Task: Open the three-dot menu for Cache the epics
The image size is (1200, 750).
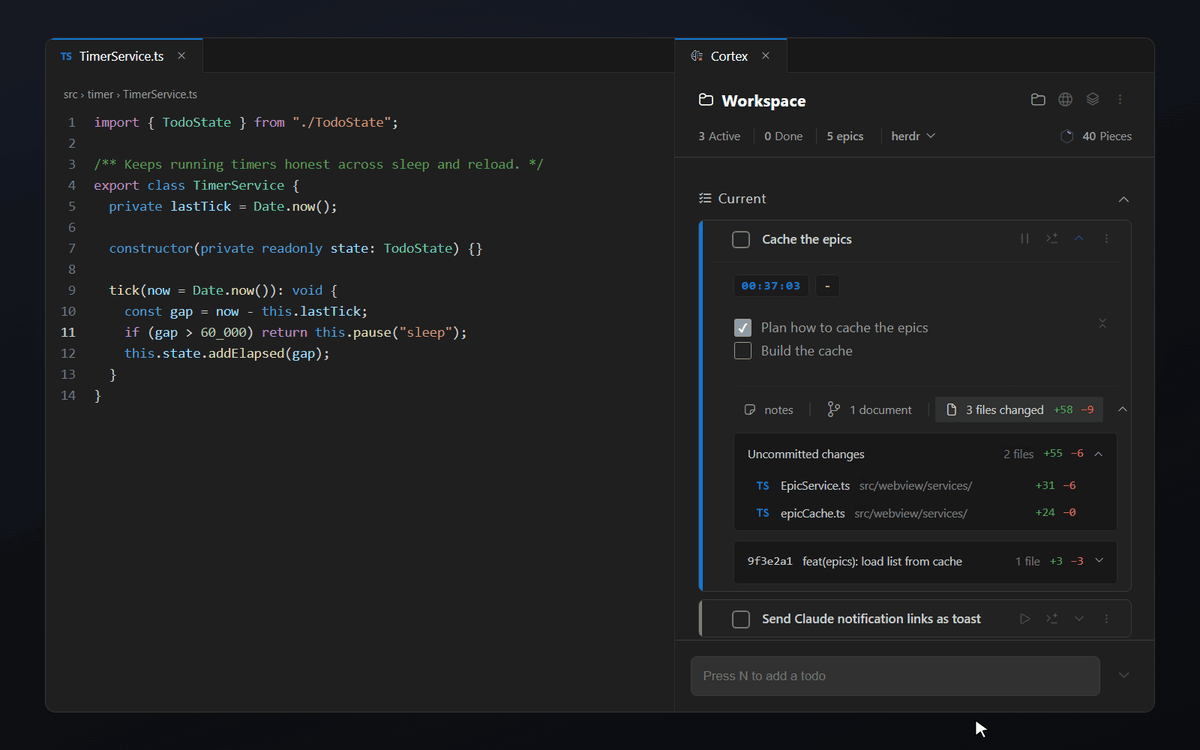Action: (x=1106, y=239)
